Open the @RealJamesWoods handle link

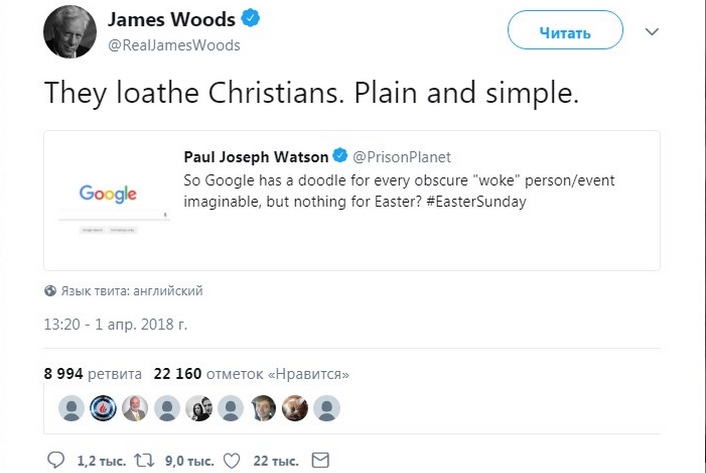pos(174,45)
